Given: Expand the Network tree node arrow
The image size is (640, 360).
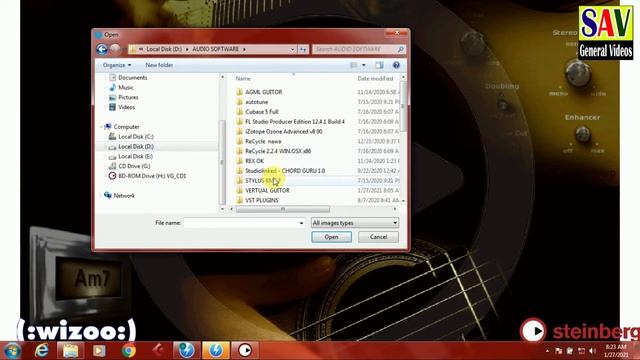Looking at the screenshot, I should tap(101, 196).
